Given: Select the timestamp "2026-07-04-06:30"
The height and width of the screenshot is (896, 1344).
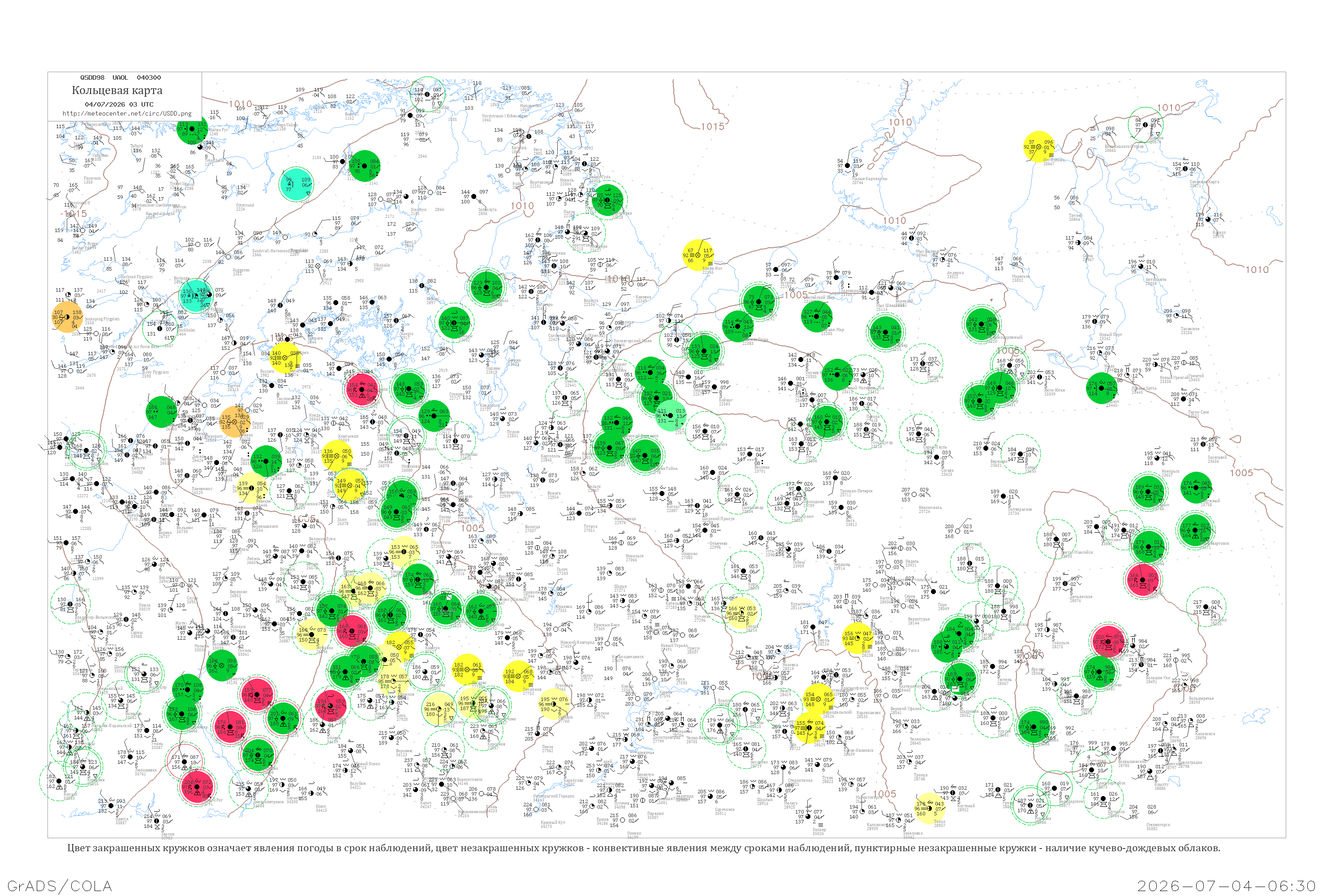Looking at the screenshot, I should [1226, 886].
